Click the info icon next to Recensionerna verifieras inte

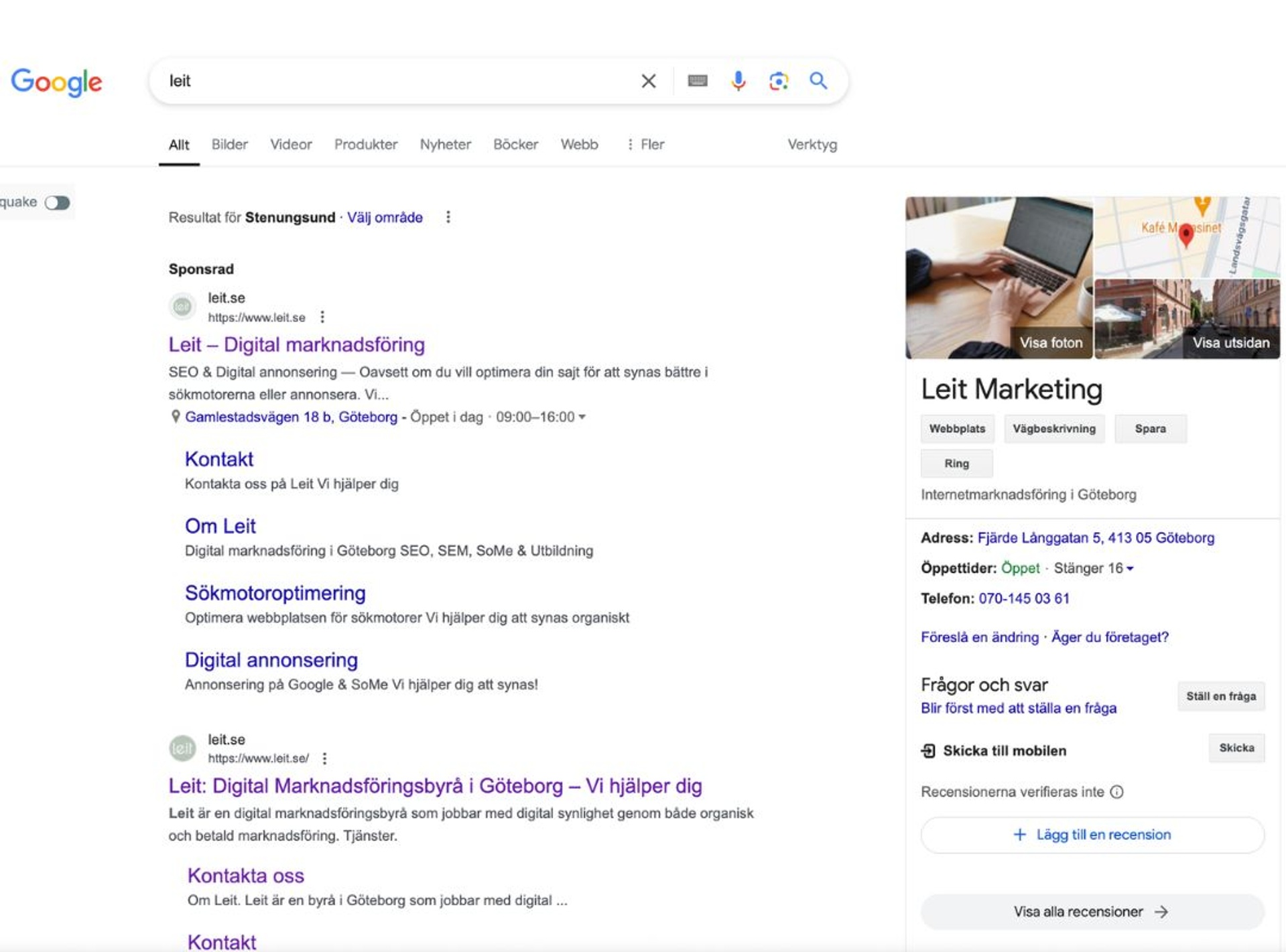(1116, 792)
